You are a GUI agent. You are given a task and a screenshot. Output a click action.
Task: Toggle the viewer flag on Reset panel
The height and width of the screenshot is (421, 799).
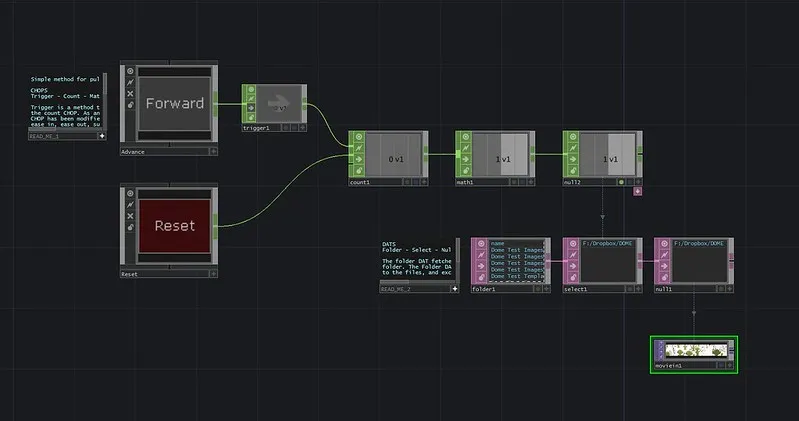tap(129, 193)
